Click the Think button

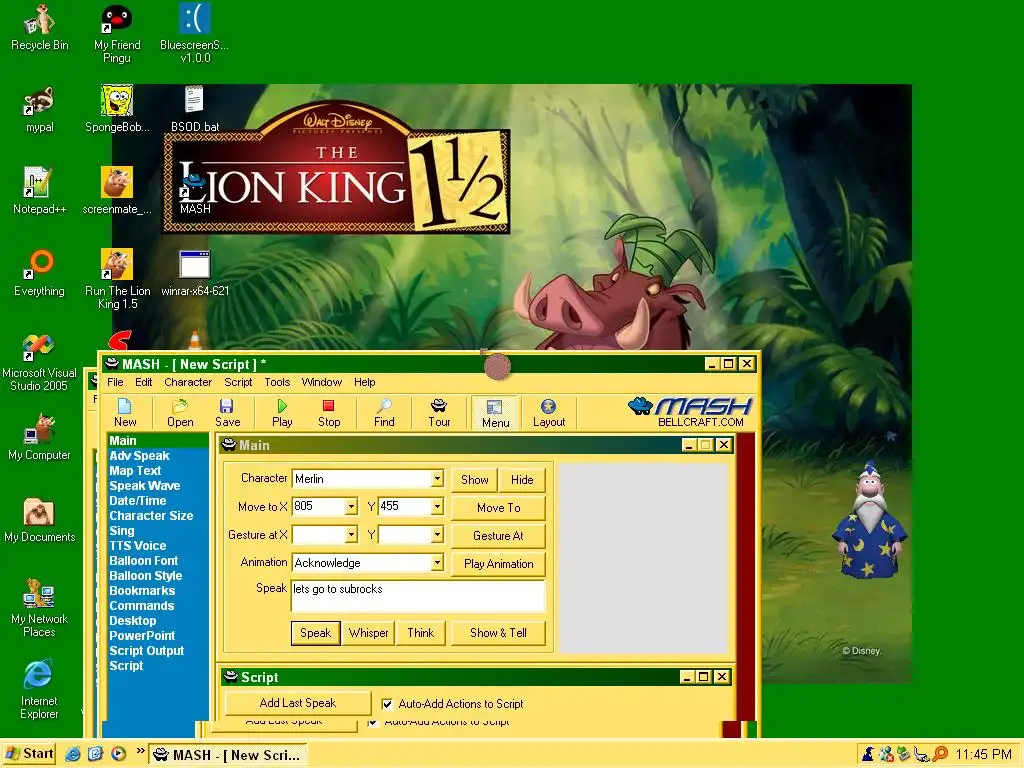(421, 633)
